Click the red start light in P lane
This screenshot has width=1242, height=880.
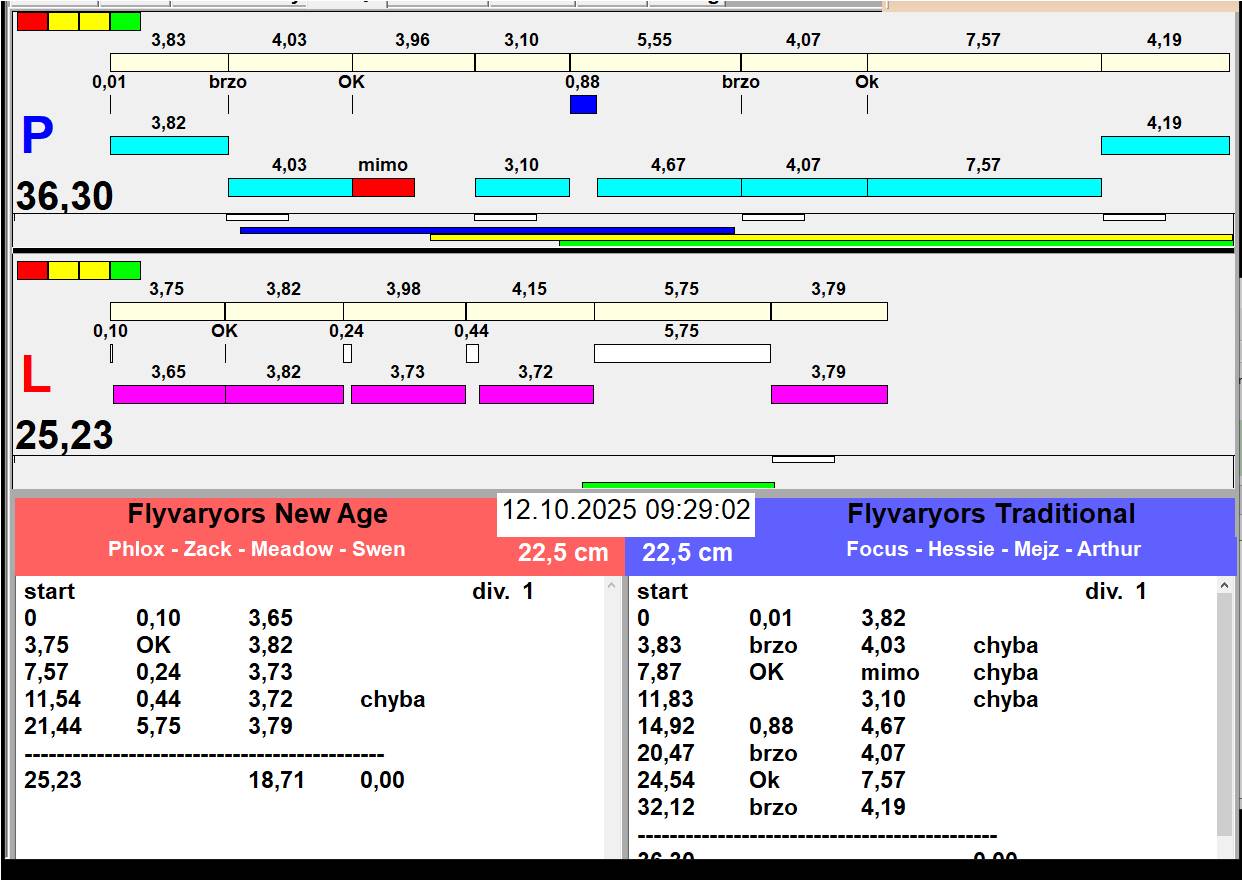[x=32, y=22]
